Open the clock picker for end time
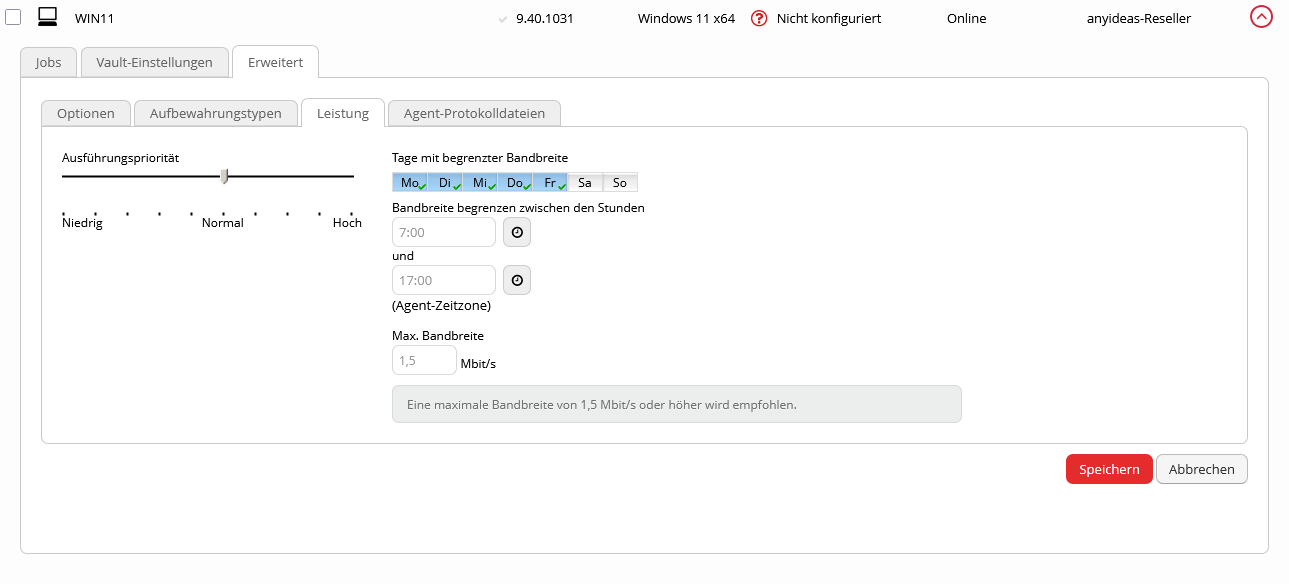The height and width of the screenshot is (584, 1289). (x=516, y=280)
